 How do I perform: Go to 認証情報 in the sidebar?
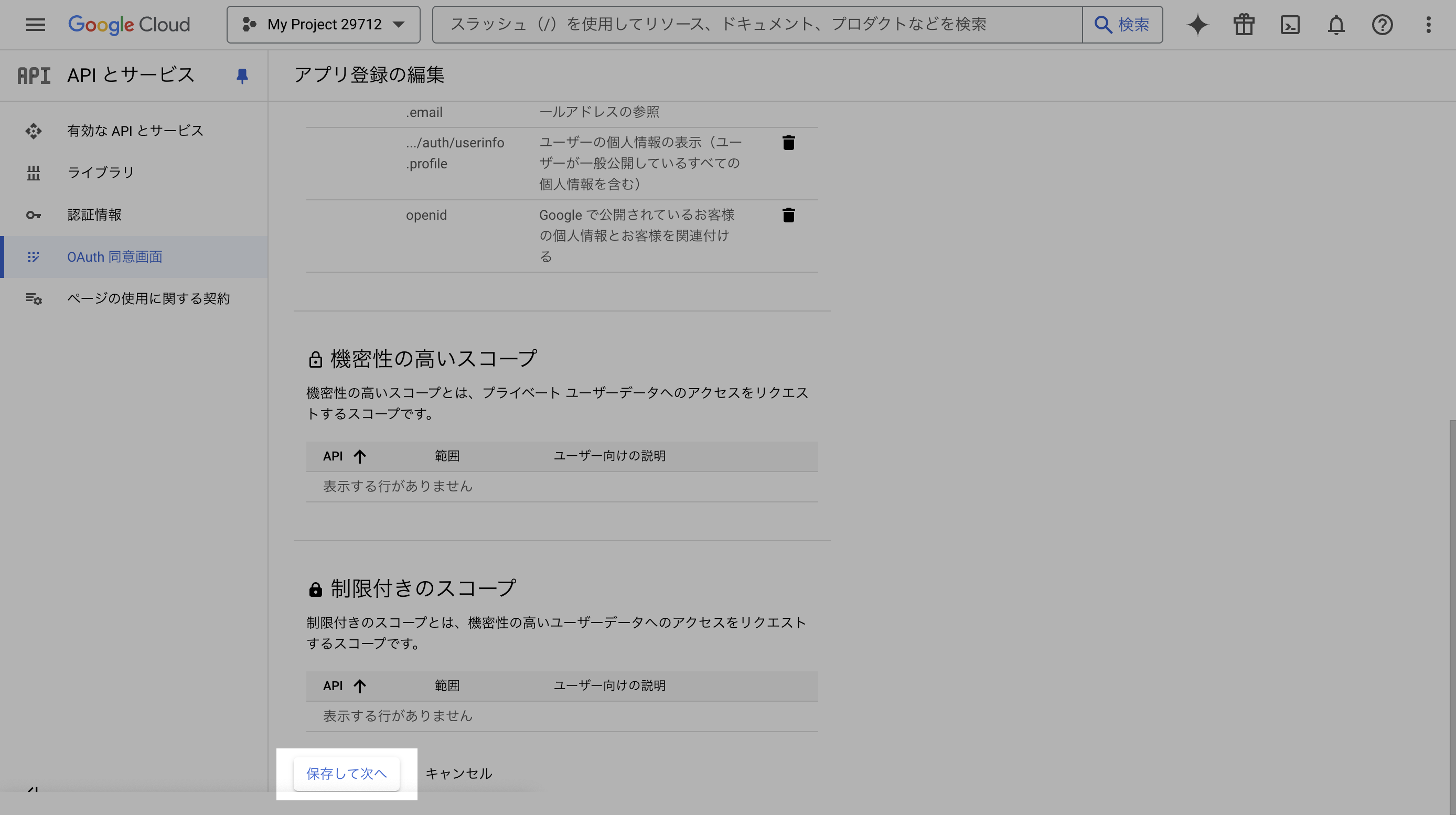94,215
